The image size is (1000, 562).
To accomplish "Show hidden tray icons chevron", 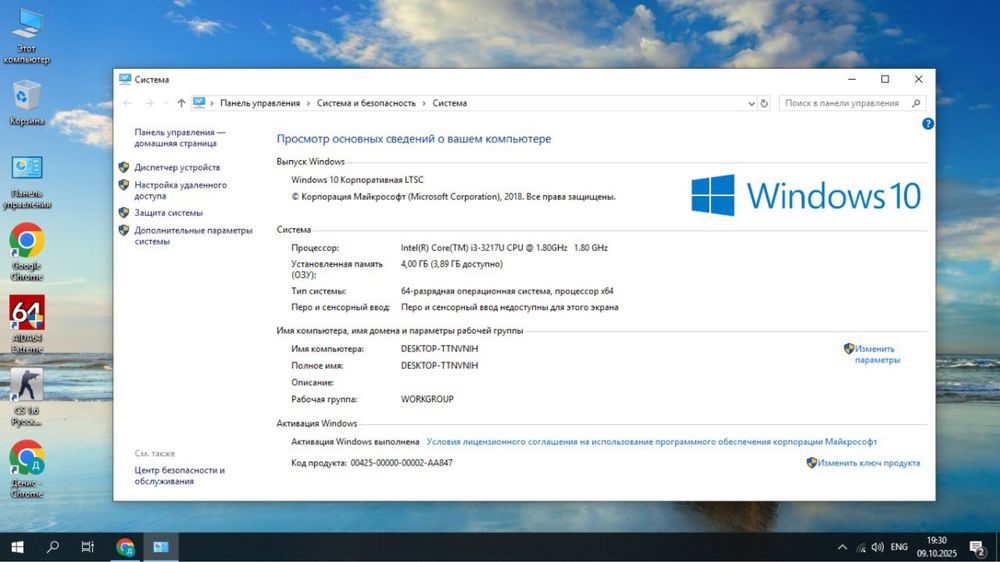I will [x=842, y=547].
